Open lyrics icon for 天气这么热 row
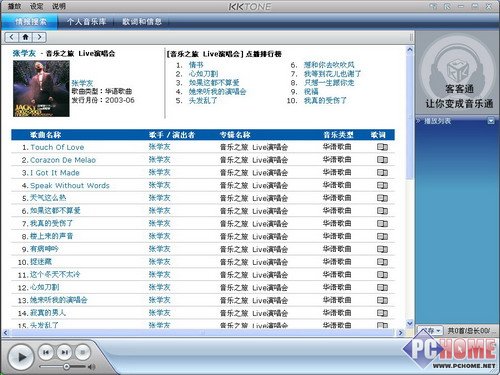500x375 pixels. [x=382, y=198]
